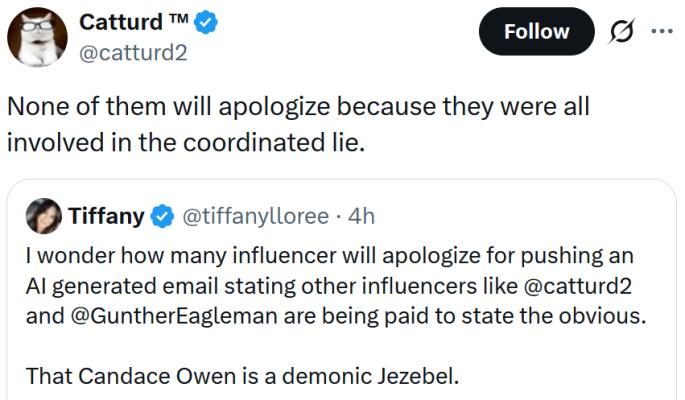Viewport: 685px width, 400px height.
Task: Open the three-dot more options menu
Action: click(x=661, y=31)
